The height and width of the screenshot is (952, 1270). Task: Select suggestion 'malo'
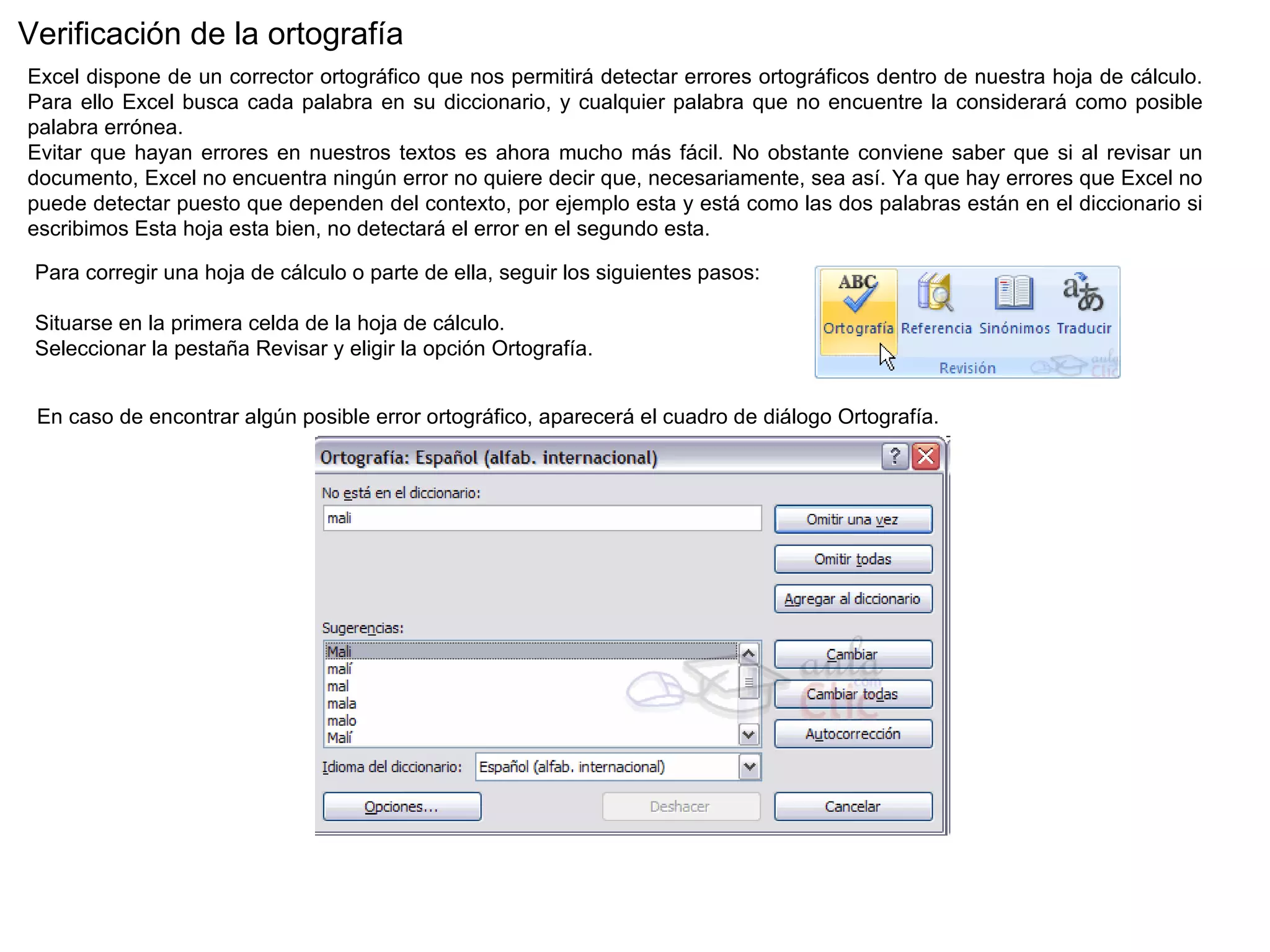pyautogui.click(x=531, y=721)
